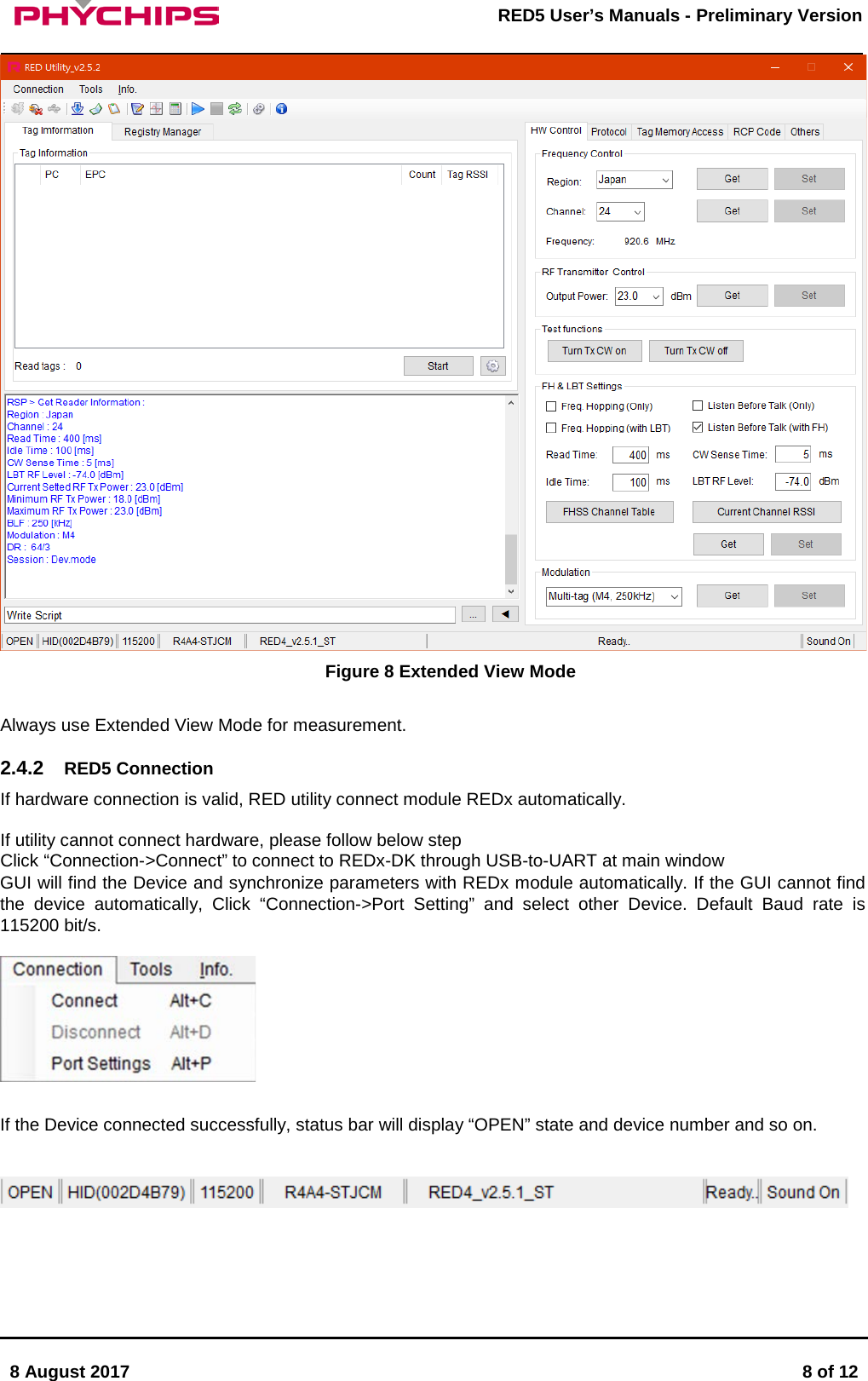The image size is (868, 1381).
Task: Click the graph chart toolbar icon
Action: pyautogui.click(x=156, y=108)
